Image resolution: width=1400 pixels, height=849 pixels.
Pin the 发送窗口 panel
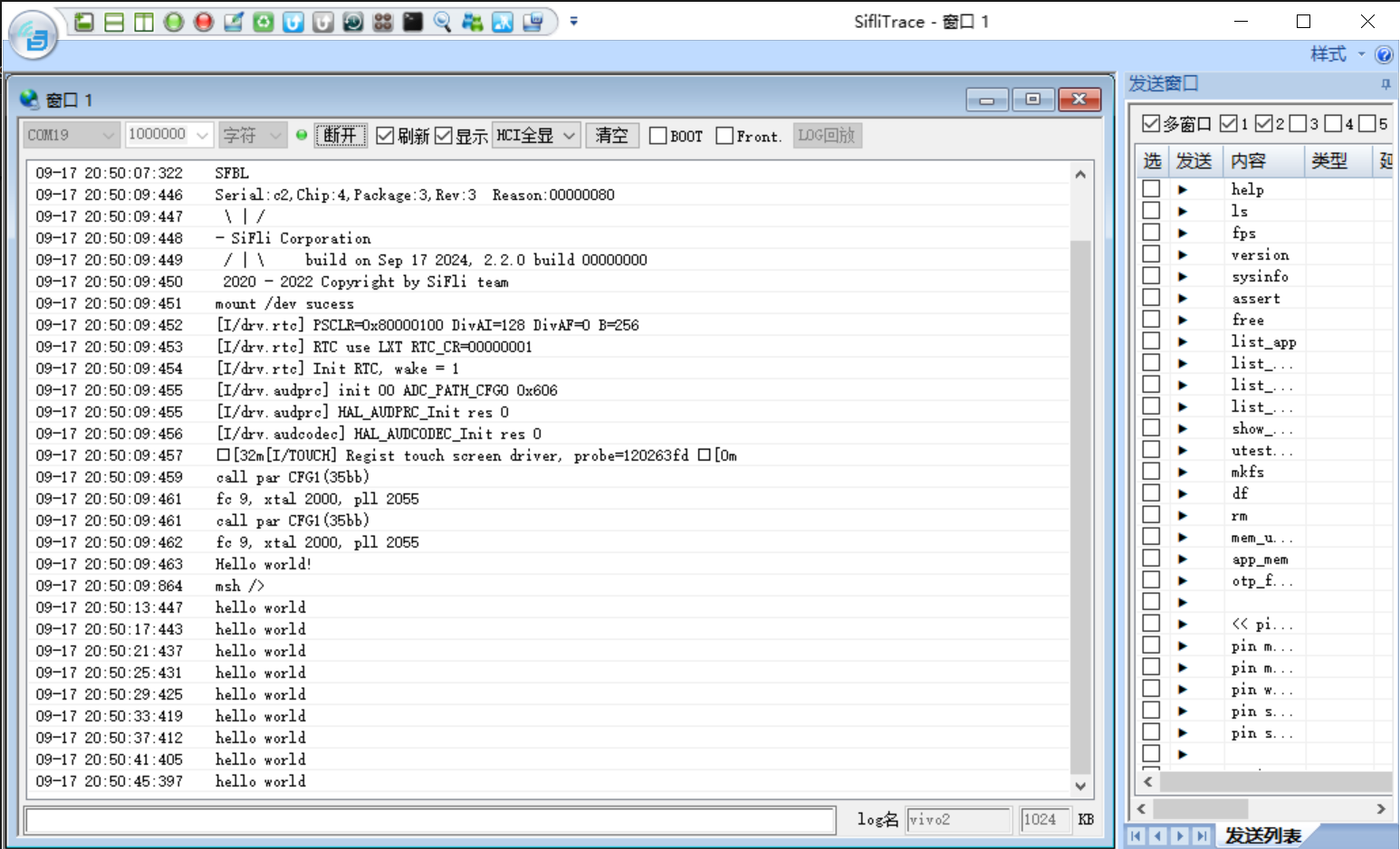[x=1386, y=84]
